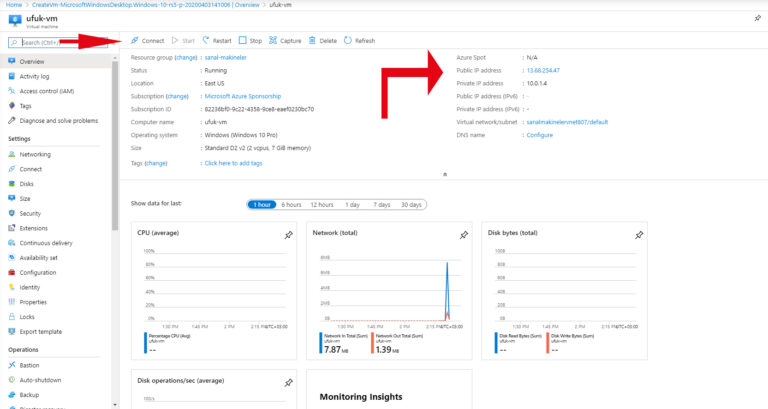Screen dimensions: 768x409
Task: Go to Home breadcrumb
Action: (14, 4)
